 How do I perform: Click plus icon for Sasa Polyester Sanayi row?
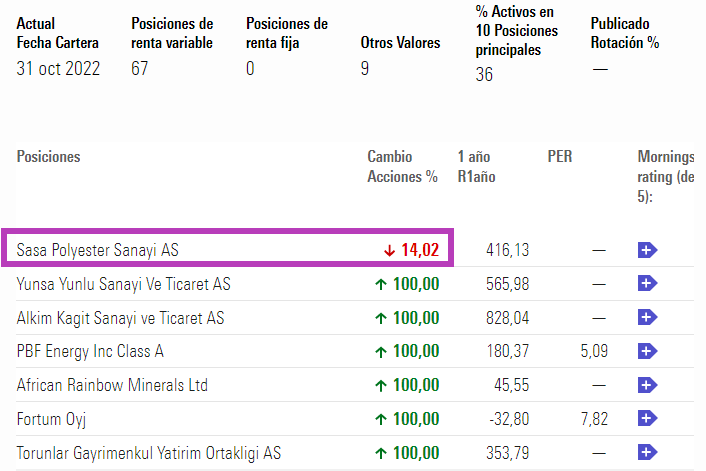[x=647, y=250]
